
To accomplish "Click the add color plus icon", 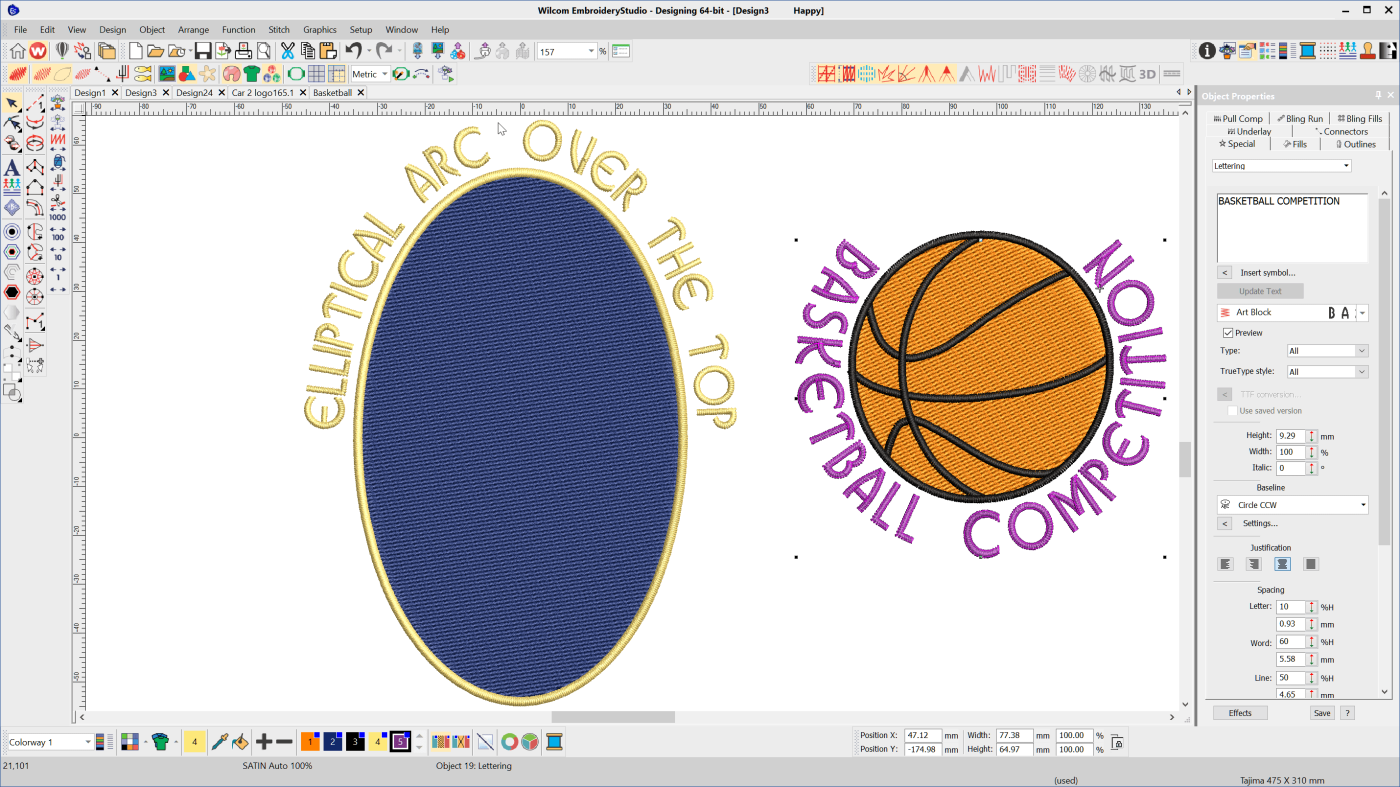I will click(263, 742).
